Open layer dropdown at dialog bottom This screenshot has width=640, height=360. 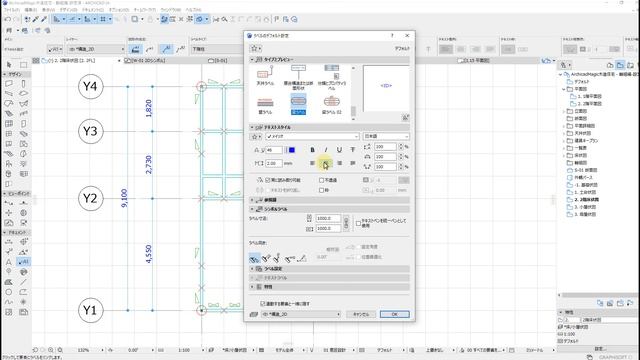click(301, 314)
